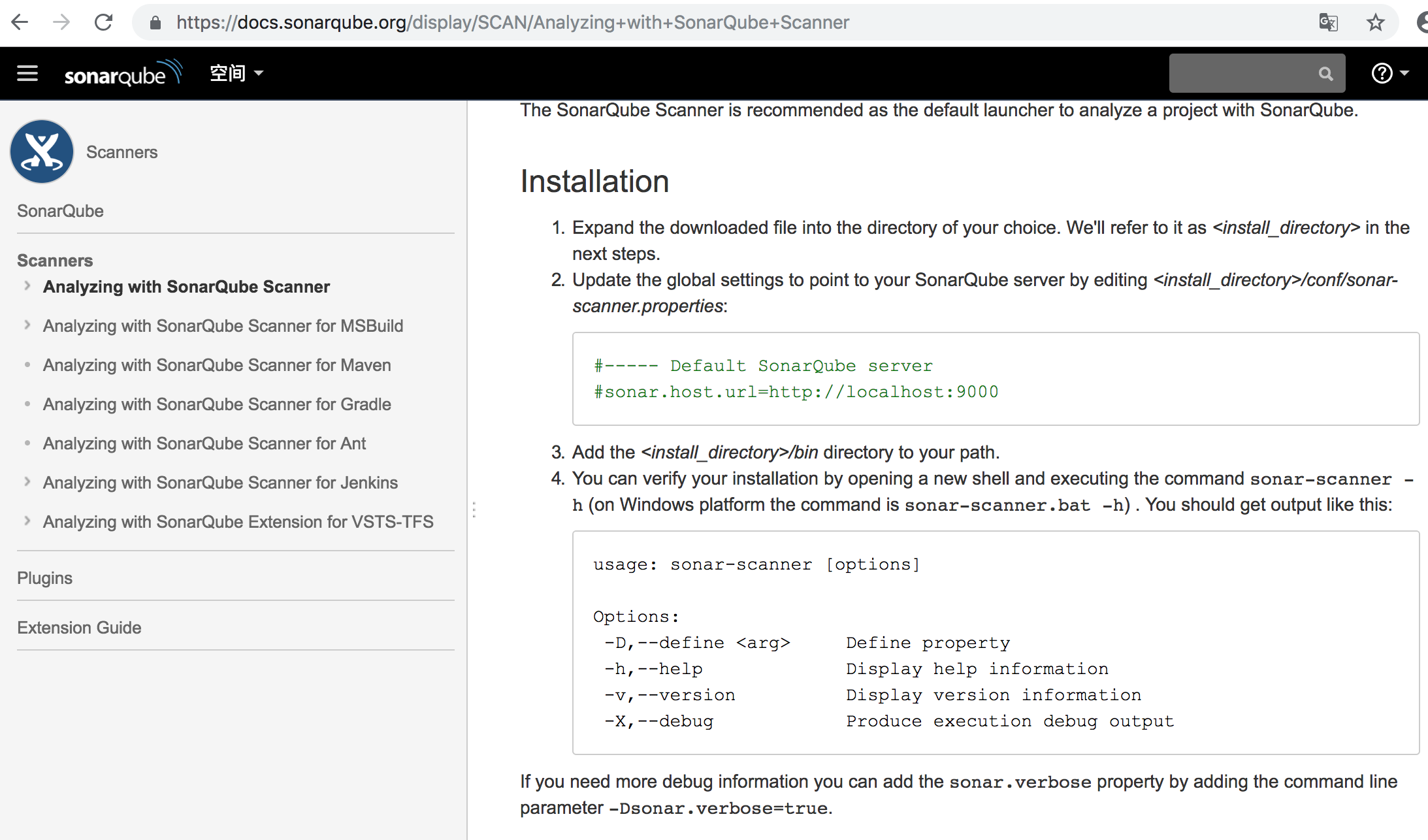Open Analyzing with SonarQube Scanner for Jenkins
The width and height of the screenshot is (1428, 840).
coord(220,483)
